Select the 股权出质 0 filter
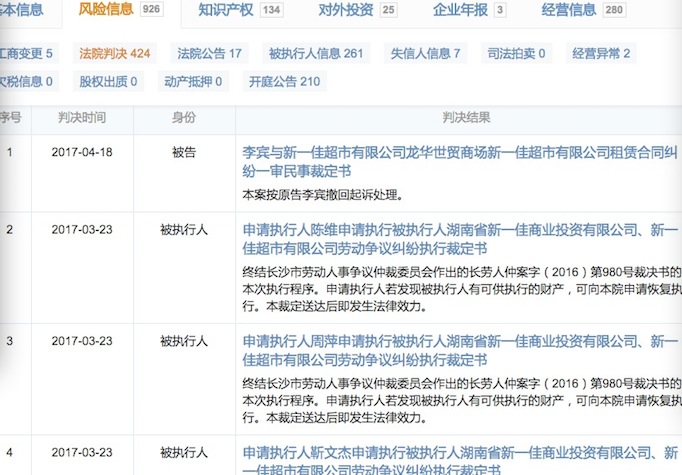The width and height of the screenshot is (682, 475). 108,81
